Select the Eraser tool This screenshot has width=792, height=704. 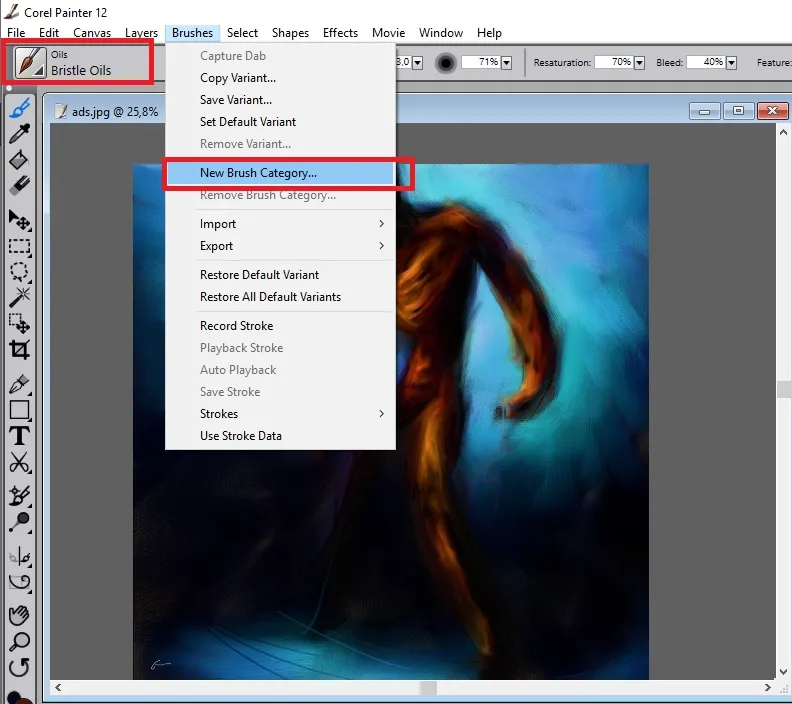pyautogui.click(x=20, y=185)
